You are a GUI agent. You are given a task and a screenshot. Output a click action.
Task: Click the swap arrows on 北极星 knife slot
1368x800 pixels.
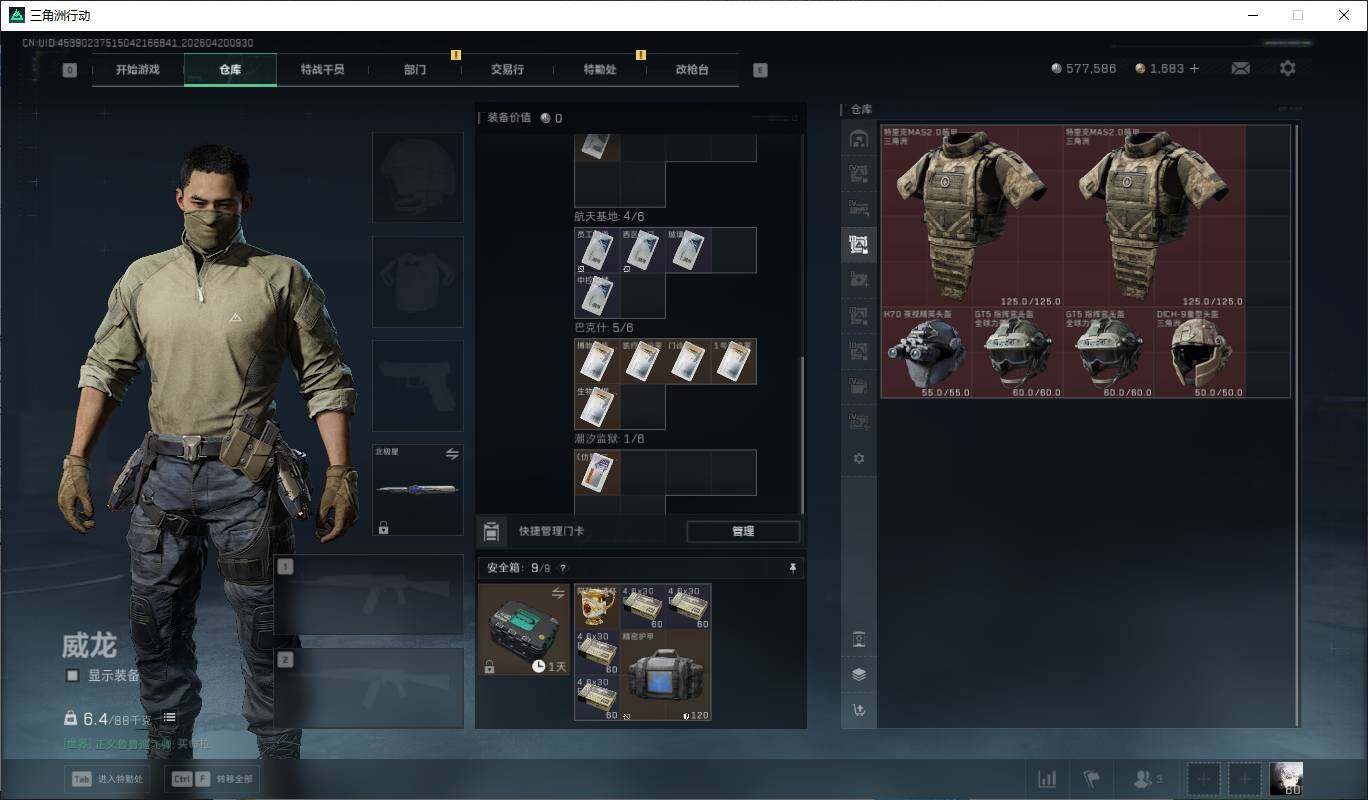pos(452,454)
